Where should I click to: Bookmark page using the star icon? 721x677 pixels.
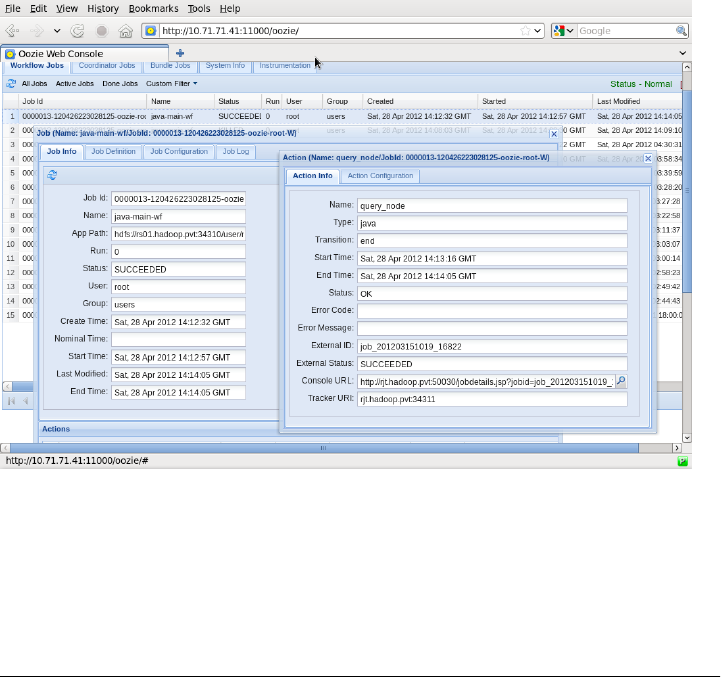click(525, 31)
